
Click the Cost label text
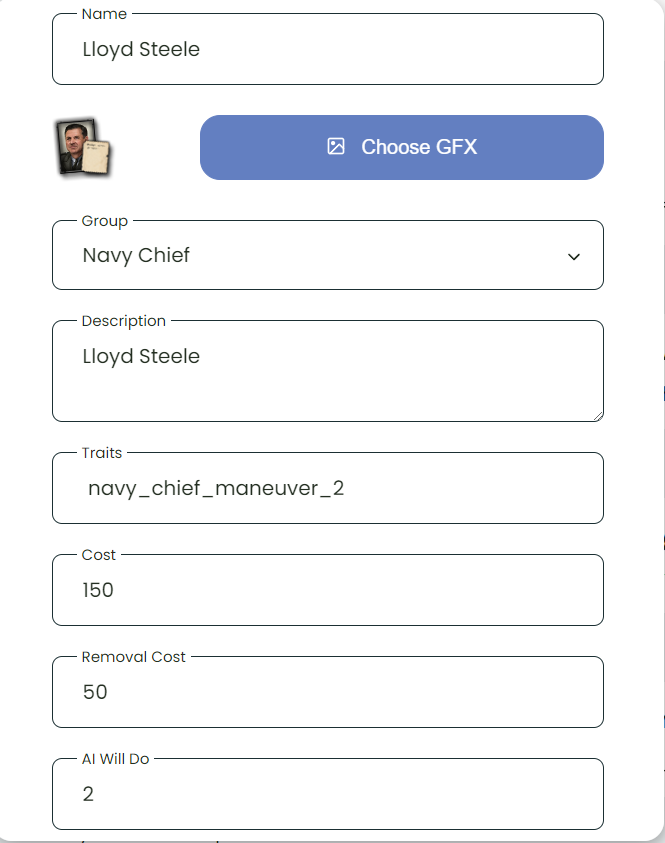pyautogui.click(x=98, y=555)
